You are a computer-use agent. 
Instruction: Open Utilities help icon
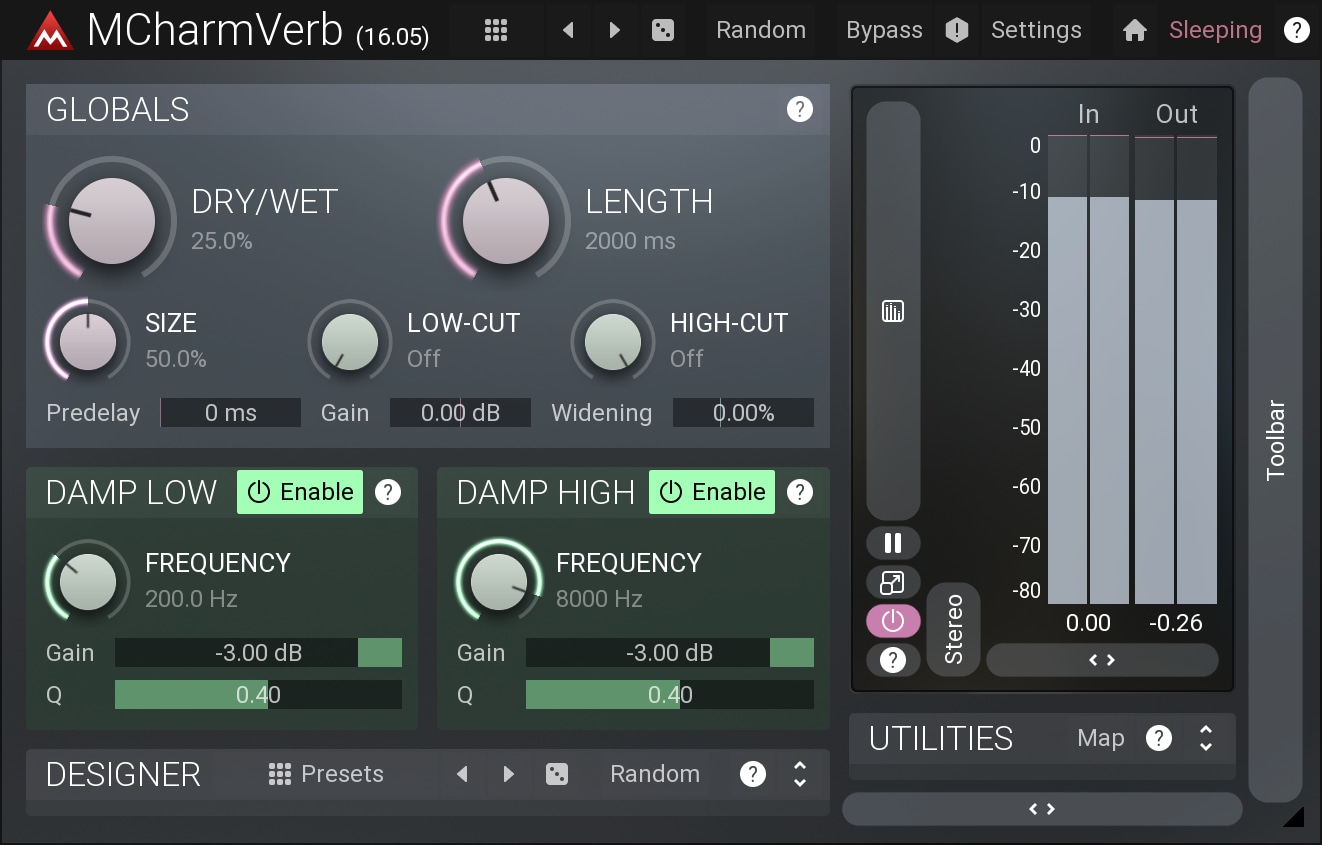pos(1159,738)
